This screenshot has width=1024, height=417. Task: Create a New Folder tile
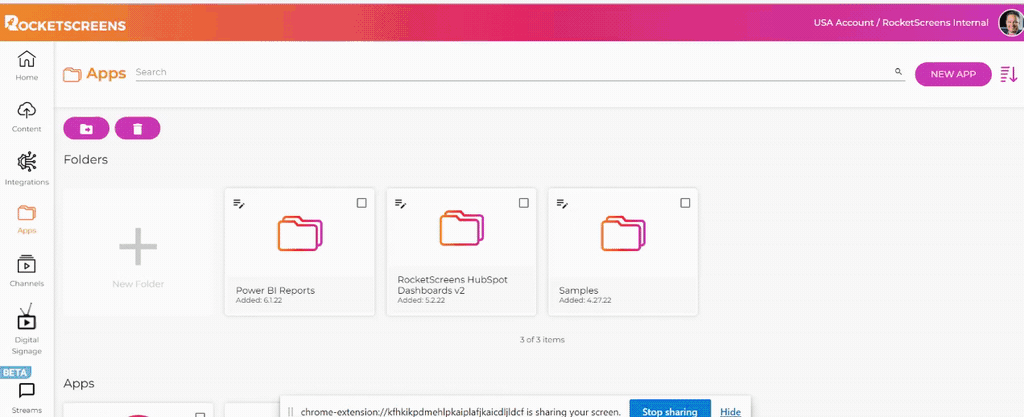click(138, 252)
